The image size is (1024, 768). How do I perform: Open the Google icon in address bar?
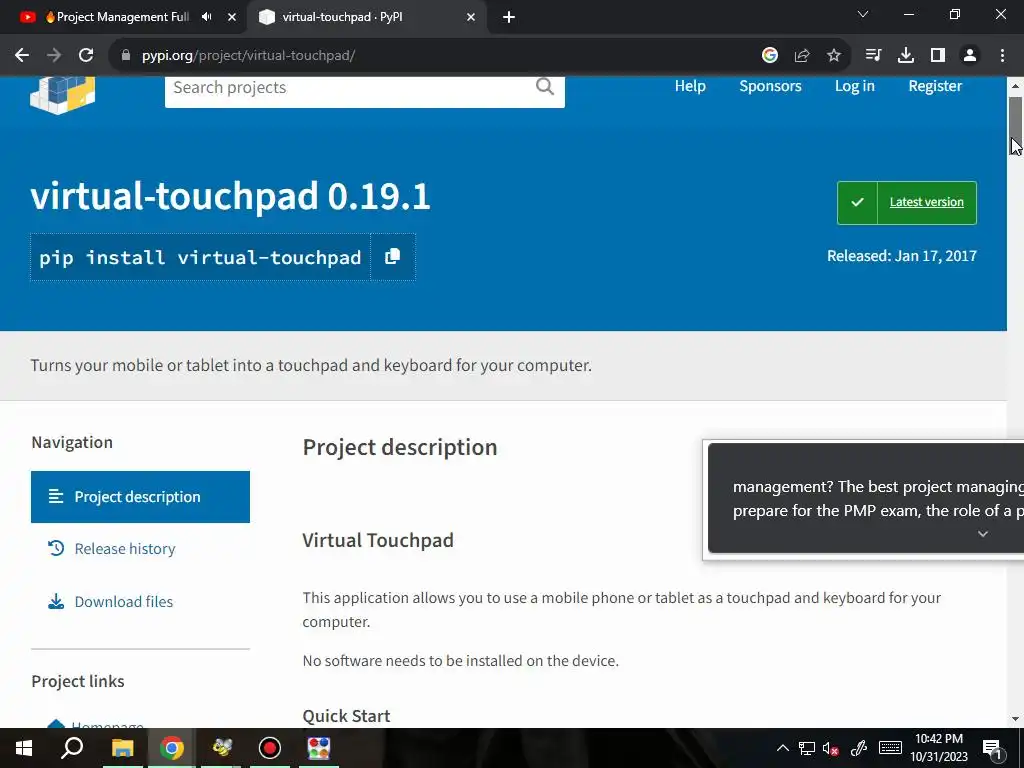point(770,56)
